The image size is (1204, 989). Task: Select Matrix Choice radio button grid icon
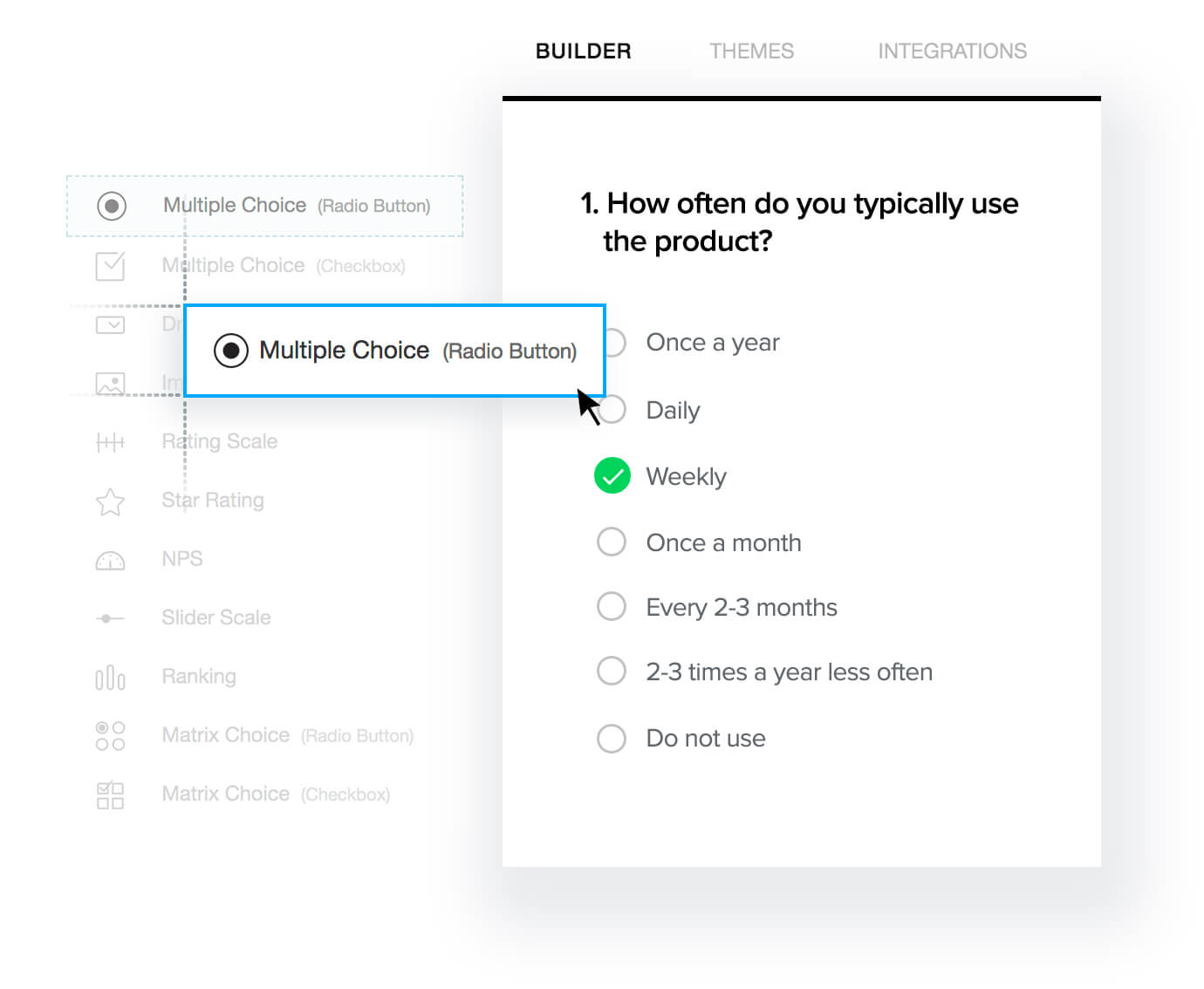[110, 736]
